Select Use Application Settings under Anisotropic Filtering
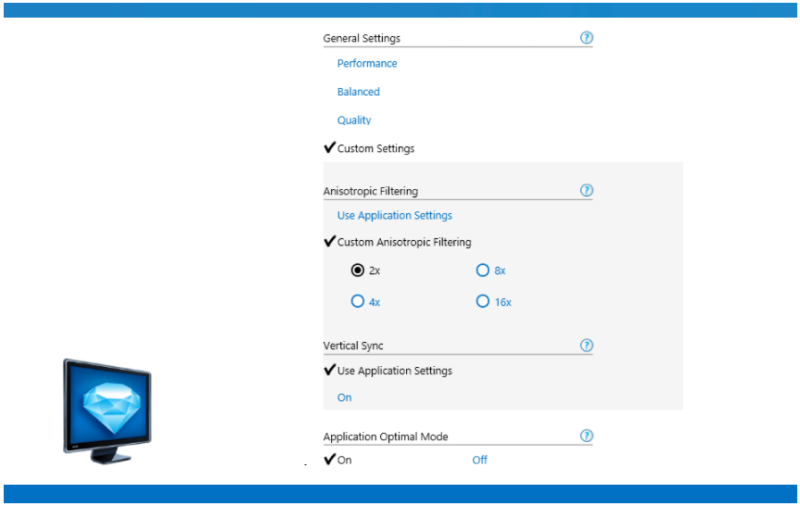Viewport: 800px width, 506px height. point(394,215)
